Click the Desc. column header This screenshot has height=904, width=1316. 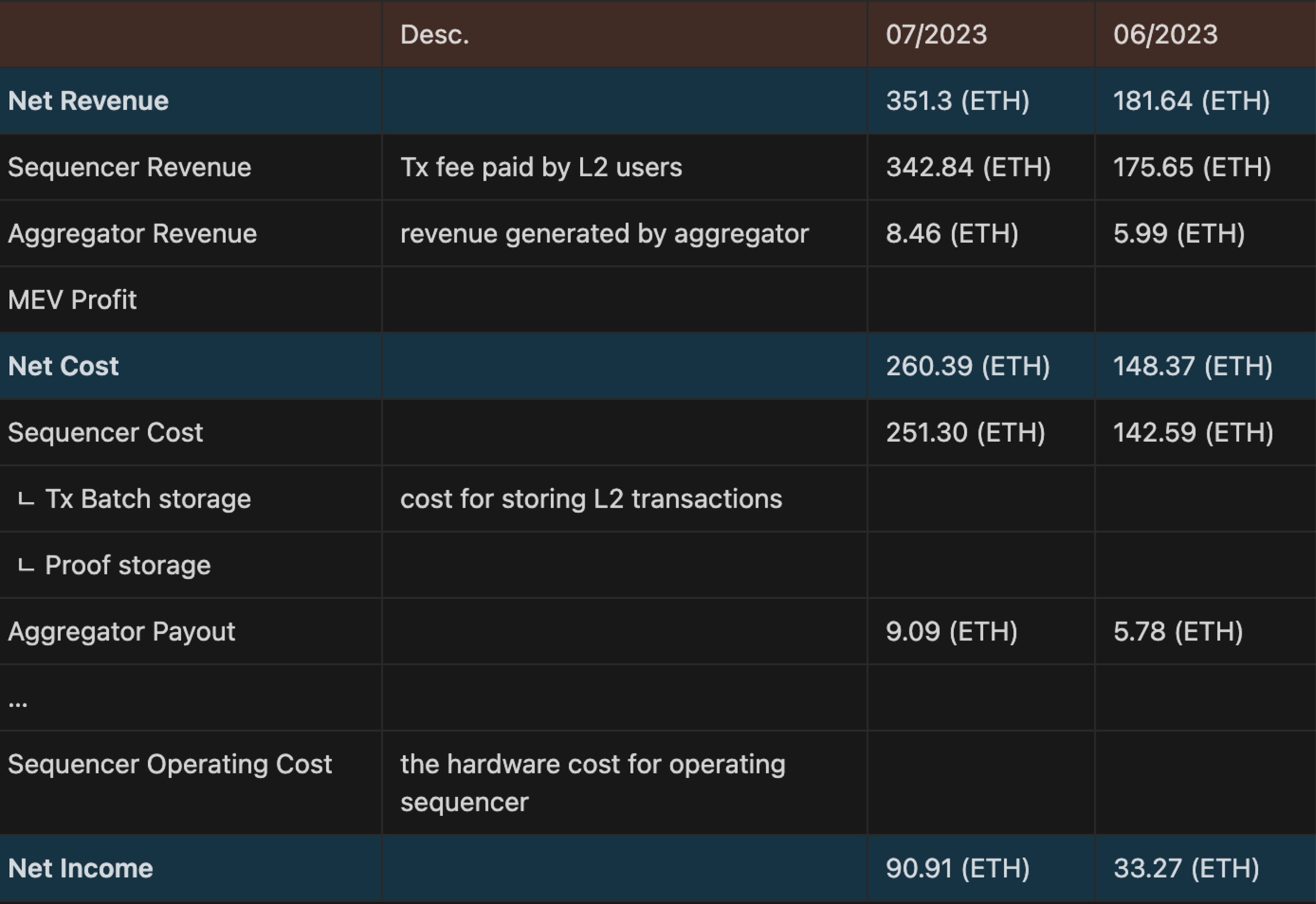pyautogui.click(x=435, y=34)
